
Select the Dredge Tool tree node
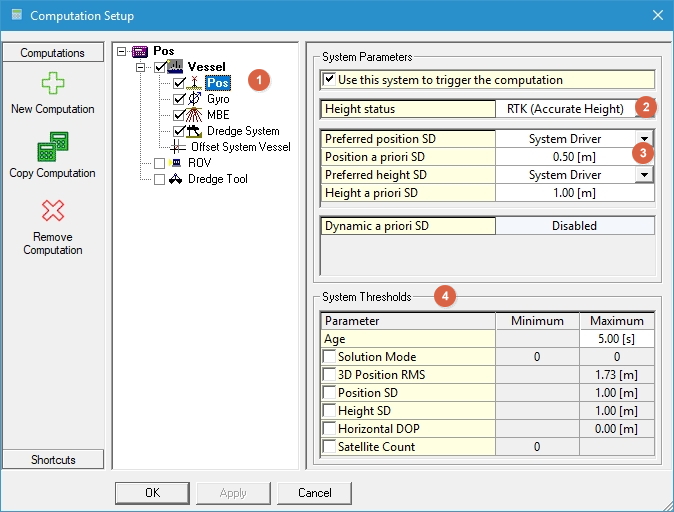pyautogui.click(x=217, y=179)
